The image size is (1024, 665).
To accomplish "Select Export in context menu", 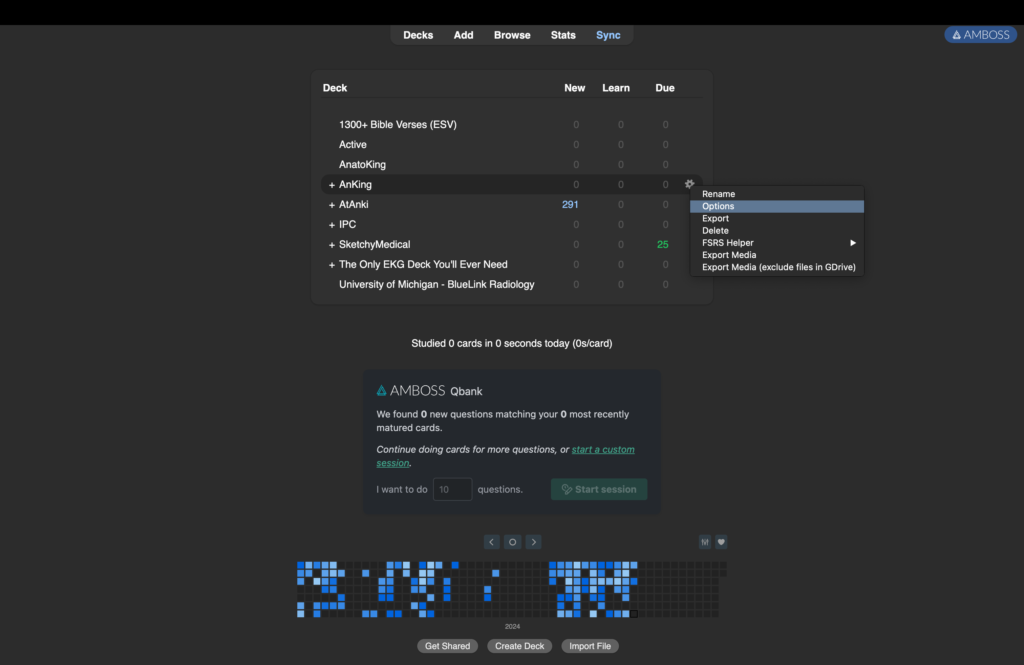I will (x=776, y=219).
